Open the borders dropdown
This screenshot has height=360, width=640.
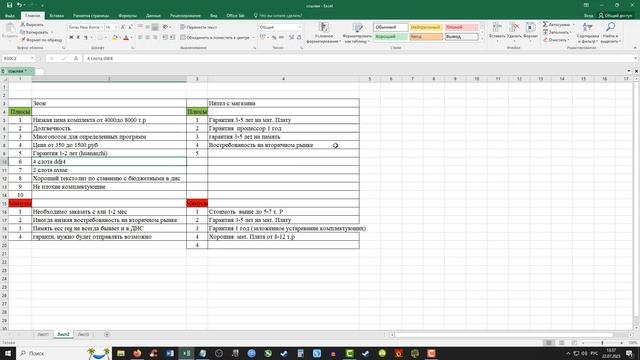tap(105, 38)
